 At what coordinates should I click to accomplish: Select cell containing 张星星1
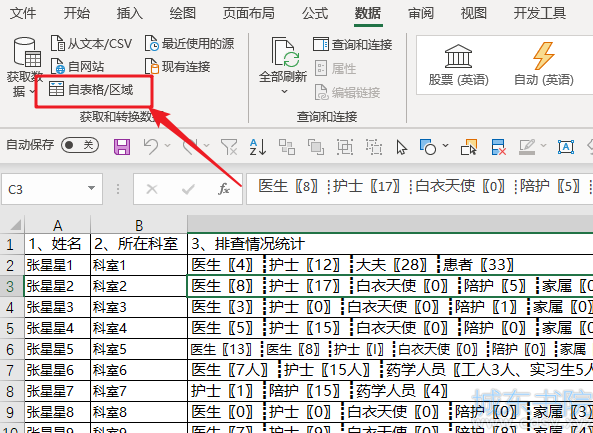click(57, 265)
